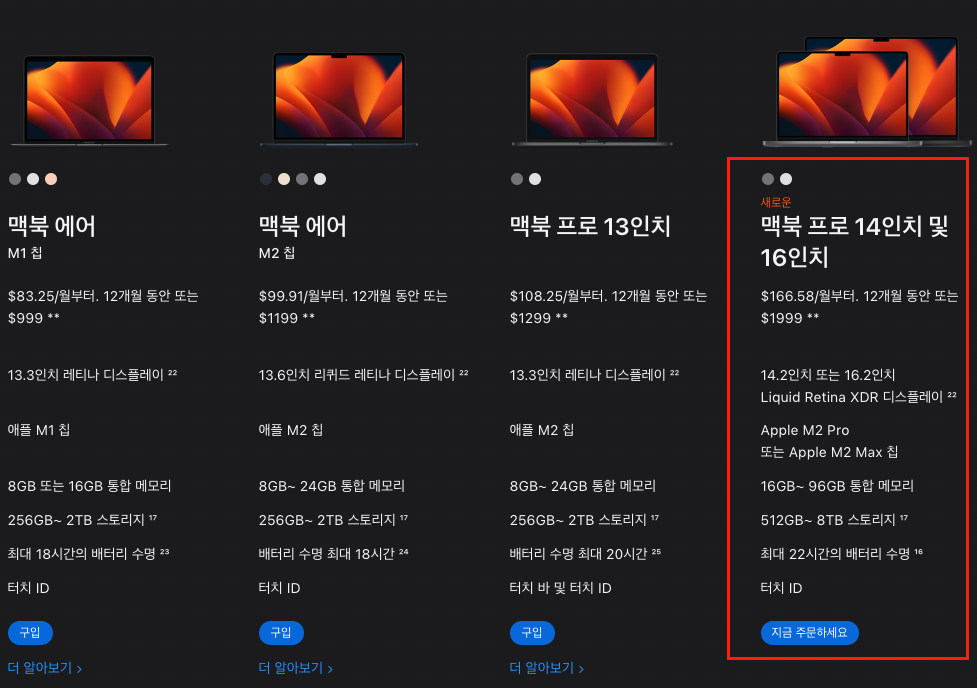Image resolution: width=977 pixels, height=688 pixels.
Task: Select space gray swatch for 맥북 프로 13인치
Action: 517,179
